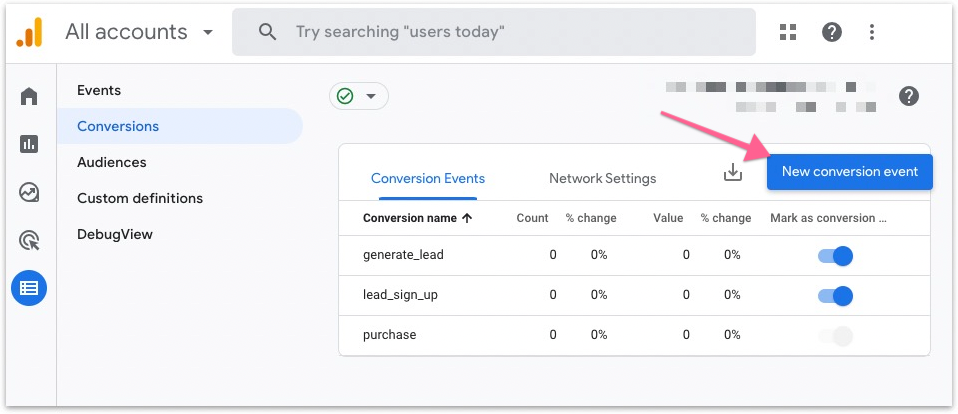Open the Reports bar chart icon

pos(29,144)
